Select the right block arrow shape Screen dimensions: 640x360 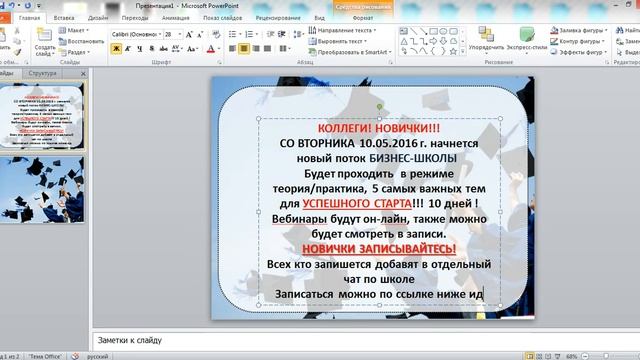click(433, 41)
